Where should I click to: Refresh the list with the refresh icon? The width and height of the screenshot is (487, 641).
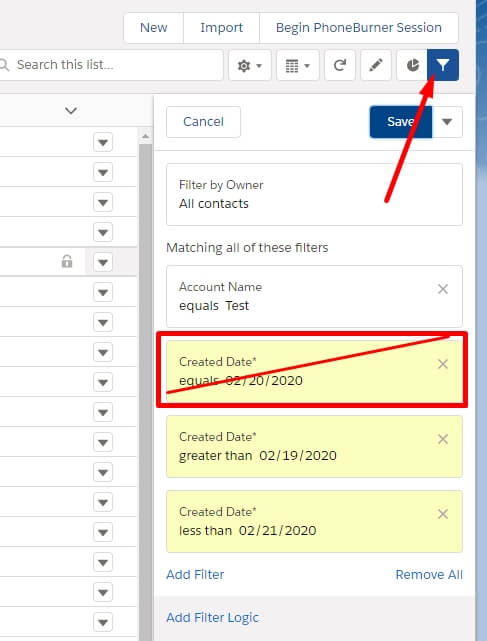click(x=340, y=65)
